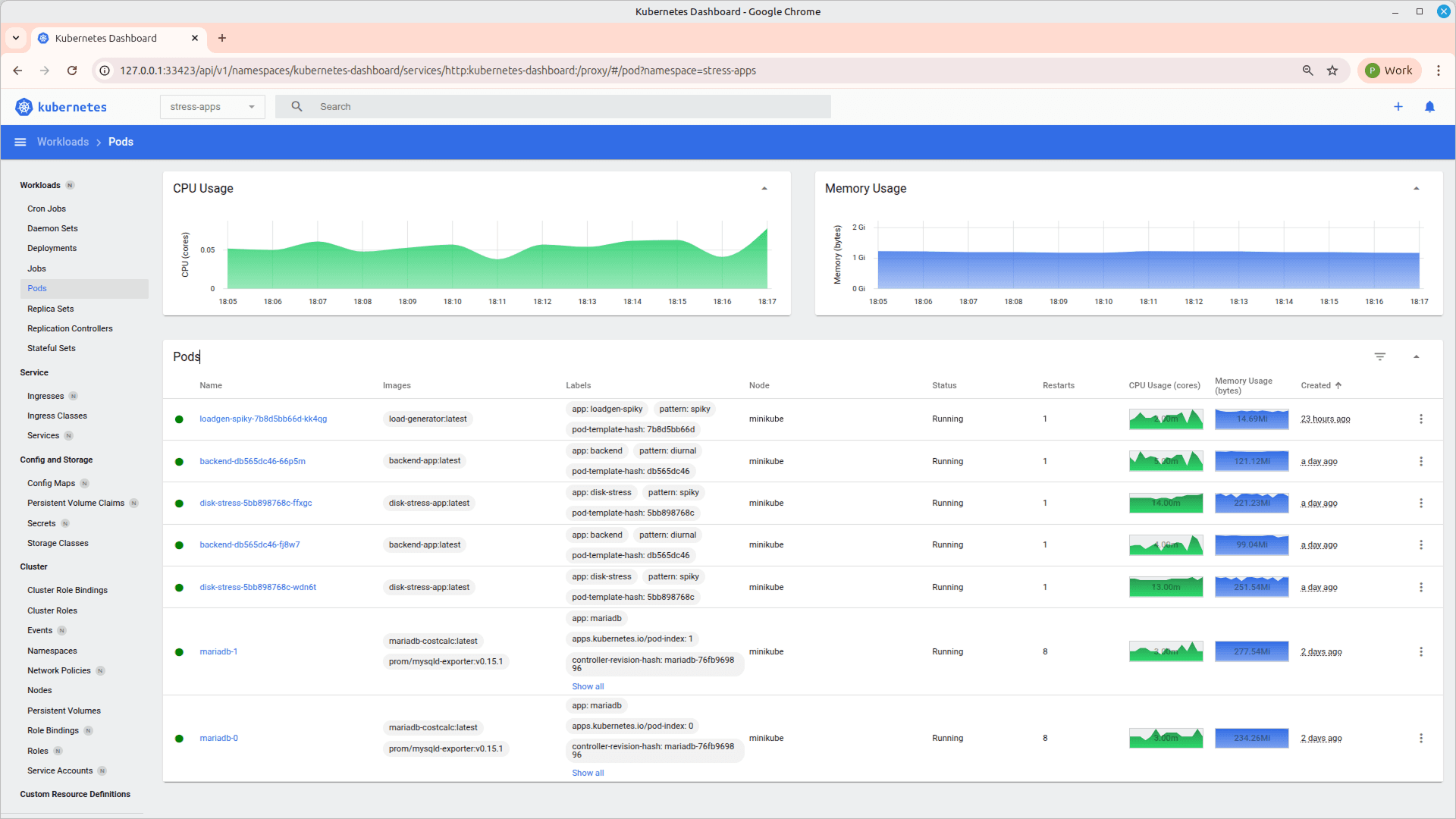Collapse the Memory Usage panel

[x=1417, y=187]
